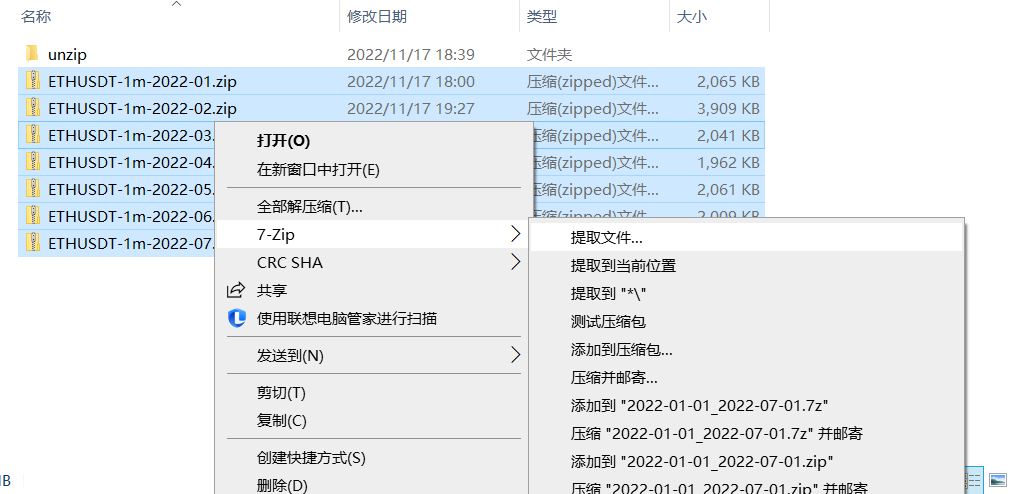Click 添加到 "2022-01-01_2022-07-01.7z" option

click(x=699, y=405)
